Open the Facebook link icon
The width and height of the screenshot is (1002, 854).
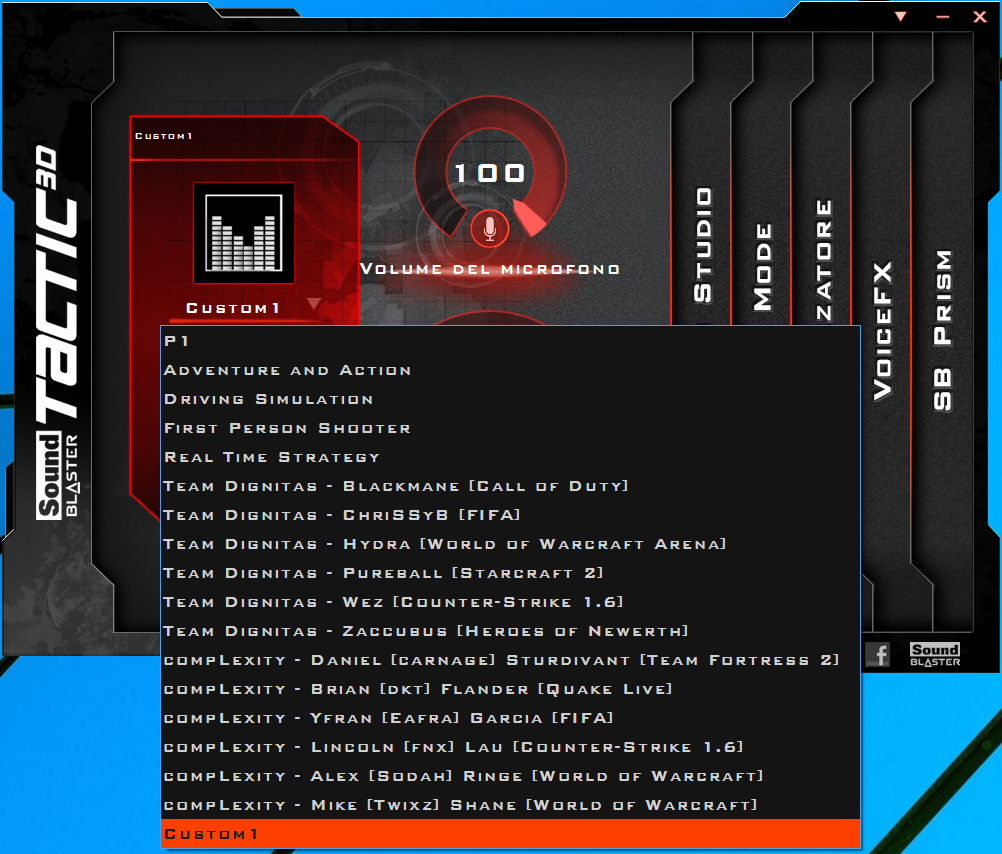click(879, 654)
